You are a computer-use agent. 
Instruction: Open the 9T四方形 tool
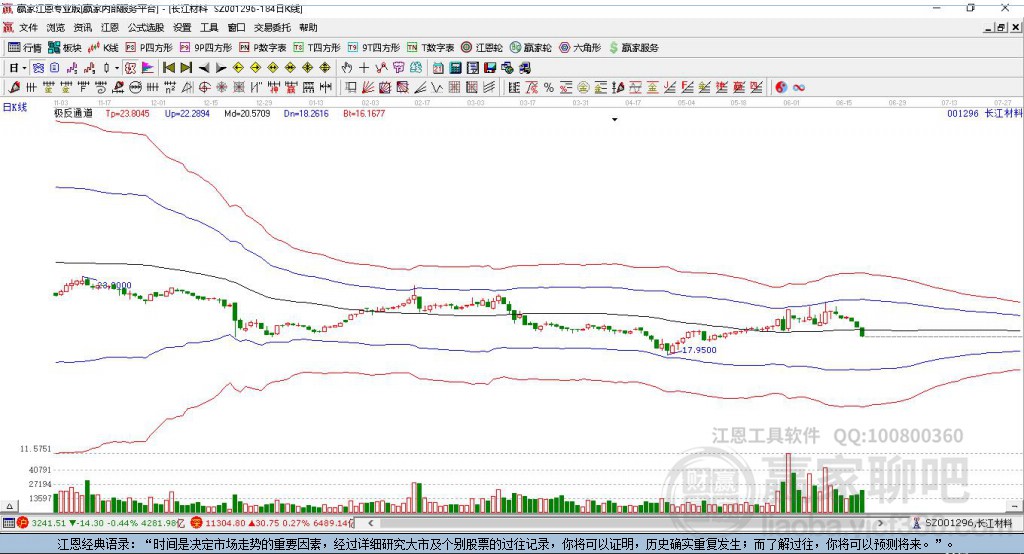click(374, 48)
